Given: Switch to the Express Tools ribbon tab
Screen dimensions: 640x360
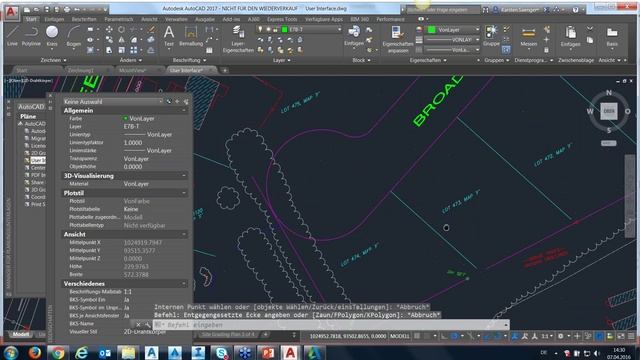Looking at the screenshot, I should click(282, 19).
